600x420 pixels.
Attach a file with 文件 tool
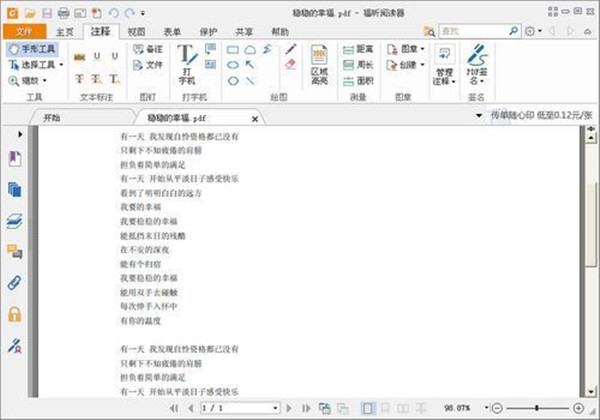coord(148,65)
